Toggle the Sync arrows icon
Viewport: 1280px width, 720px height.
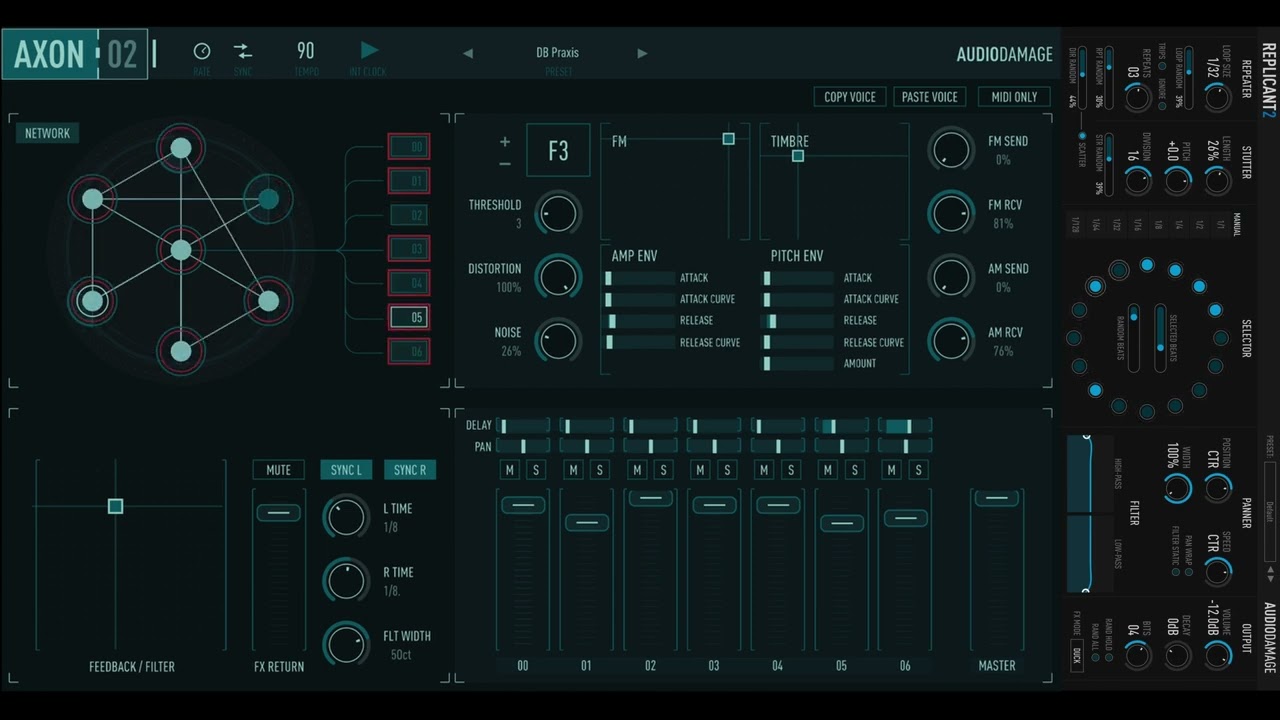[x=243, y=51]
